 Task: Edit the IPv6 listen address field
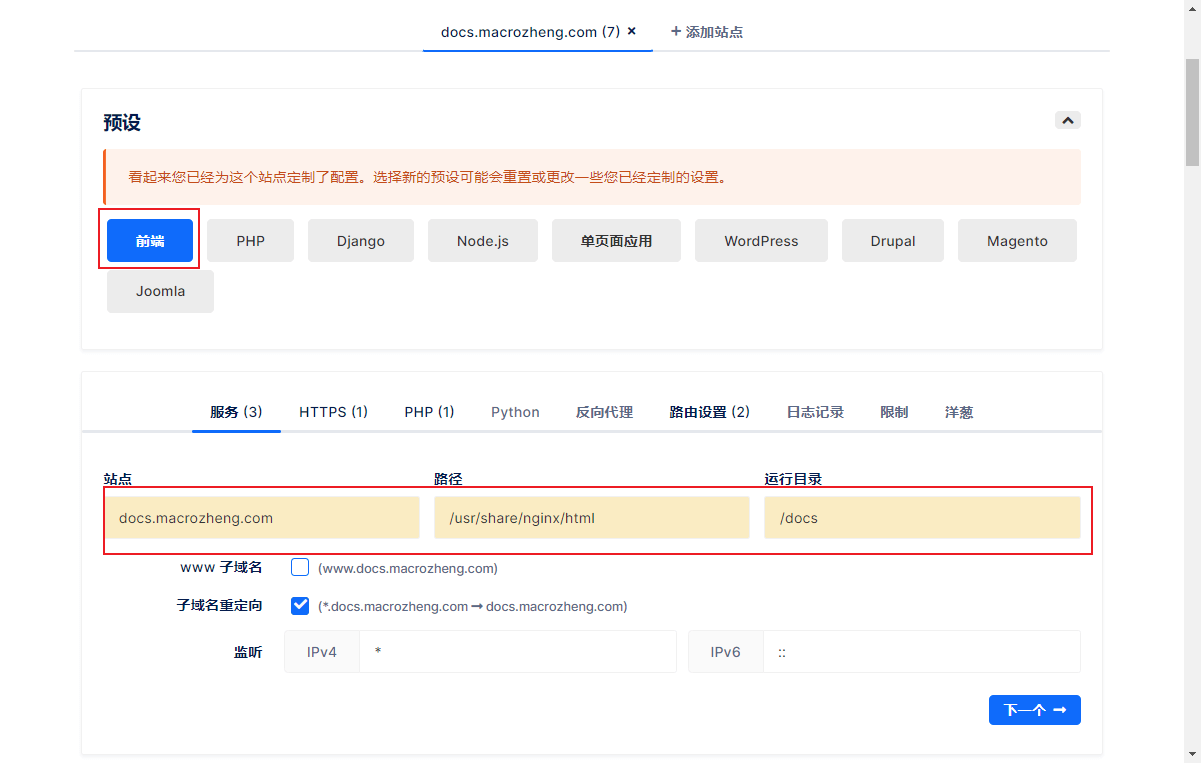[x=921, y=652]
